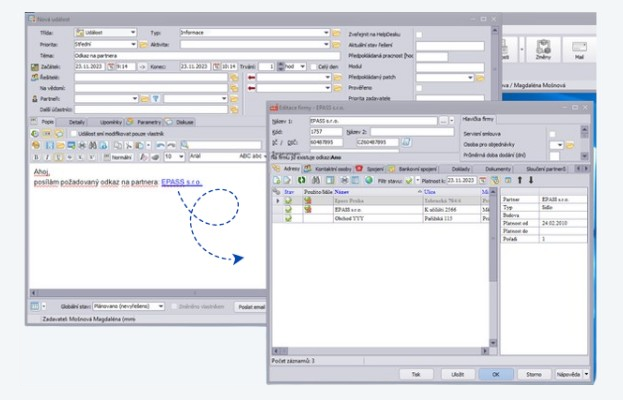The image size is (623, 400).
Task: Click the Bold formatting icon in the editor
Action: click(x=34, y=156)
